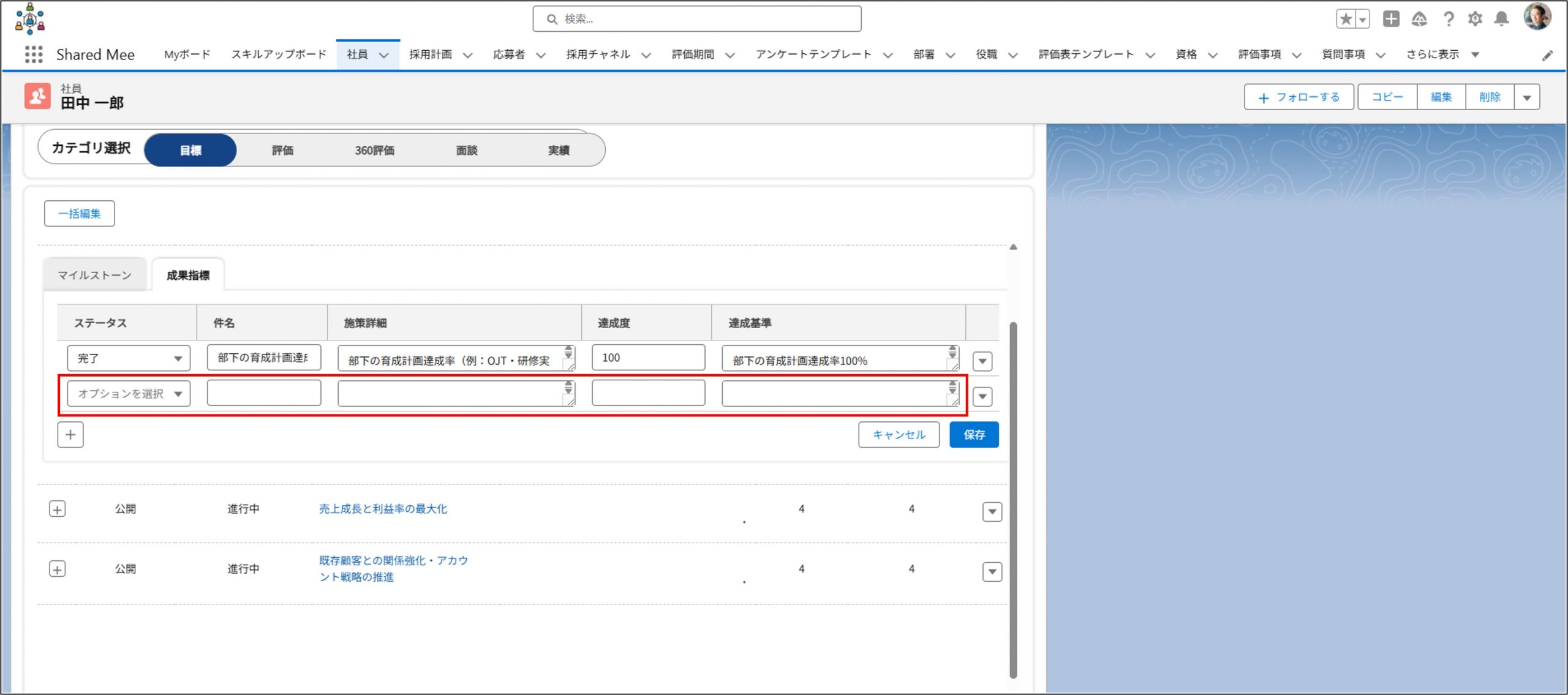This screenshot has width=1568, height=695.
Task: Open the 採用計画 navigation tab
Action: [x=431, y=54]
